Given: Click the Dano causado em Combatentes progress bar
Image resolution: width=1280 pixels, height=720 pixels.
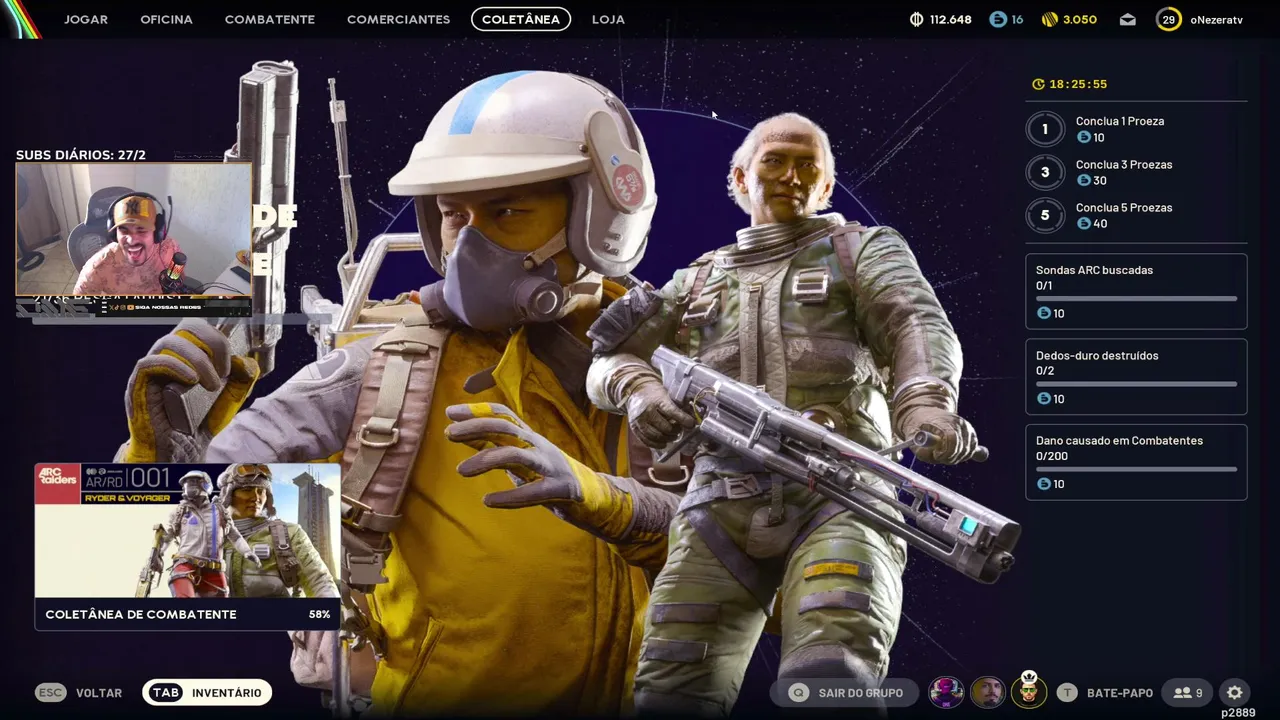Looking at the screenshot, I should (1136, 469).
